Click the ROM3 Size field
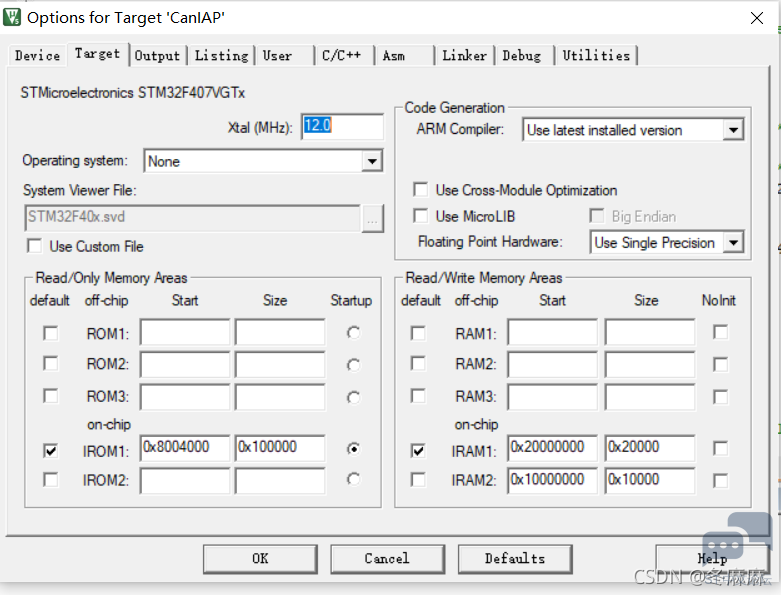The image size is (781, 595). click(280, 397)
